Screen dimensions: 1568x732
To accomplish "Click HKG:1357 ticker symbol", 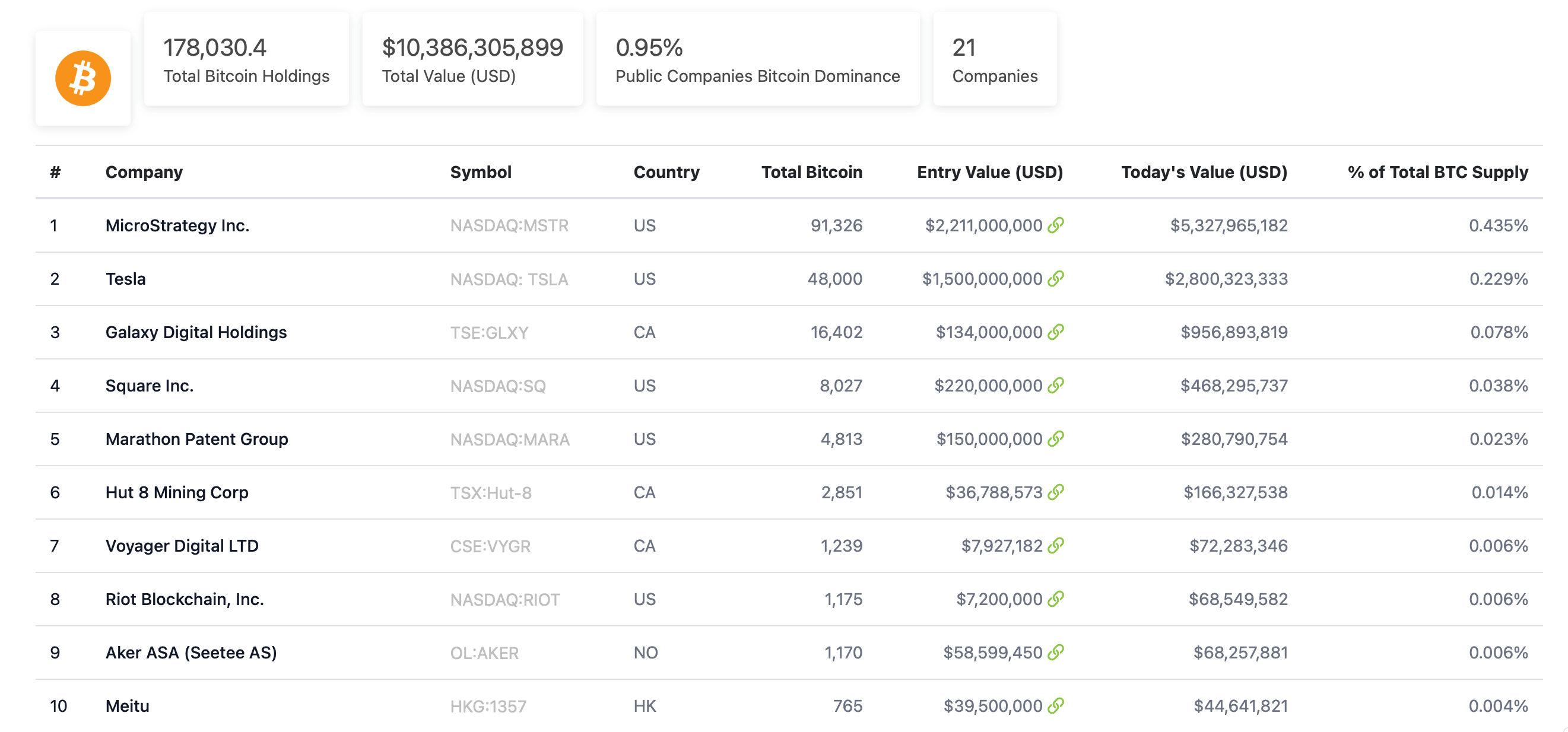I will [x=488, y=706].
